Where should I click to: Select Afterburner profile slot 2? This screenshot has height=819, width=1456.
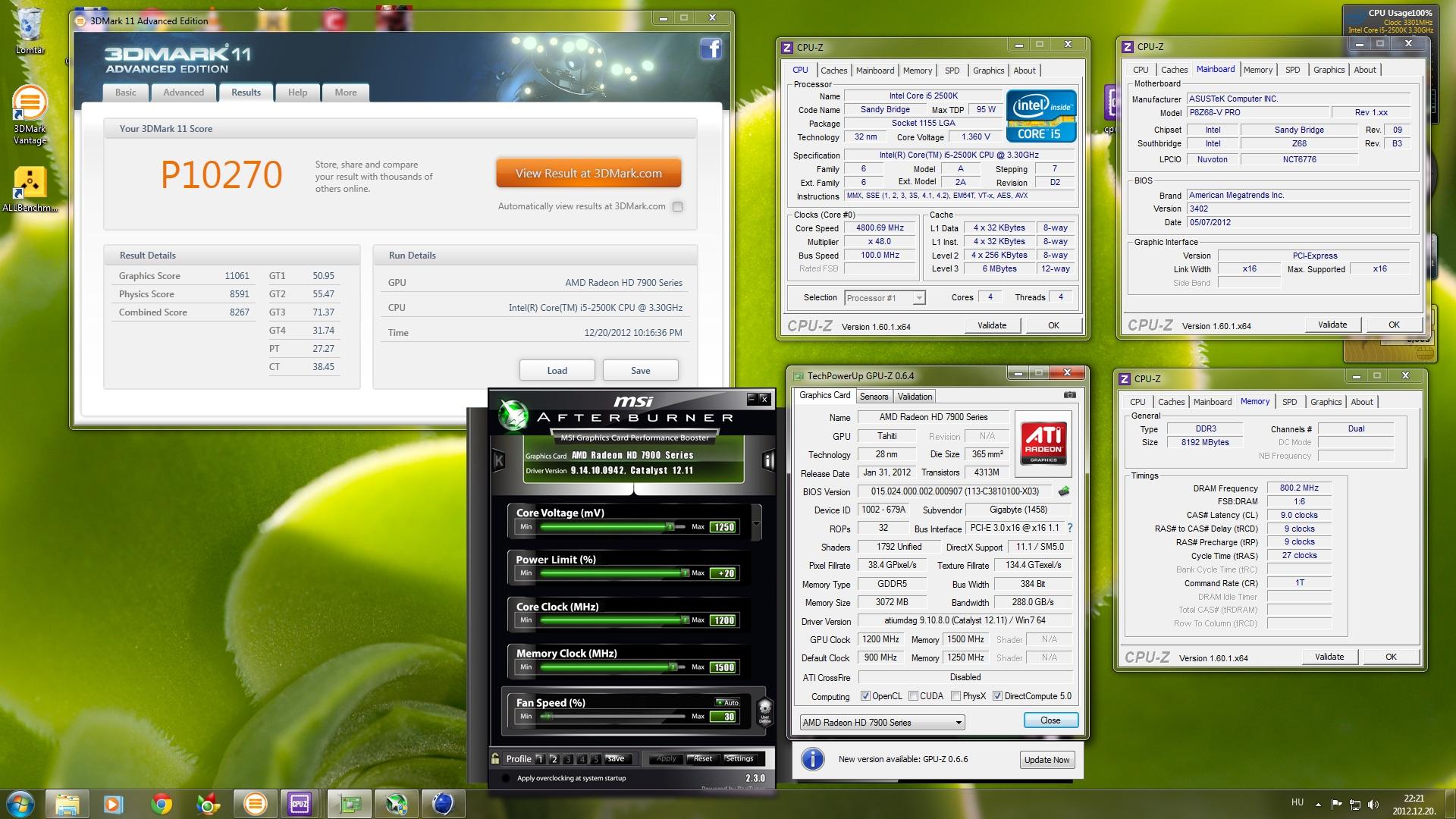554,759
